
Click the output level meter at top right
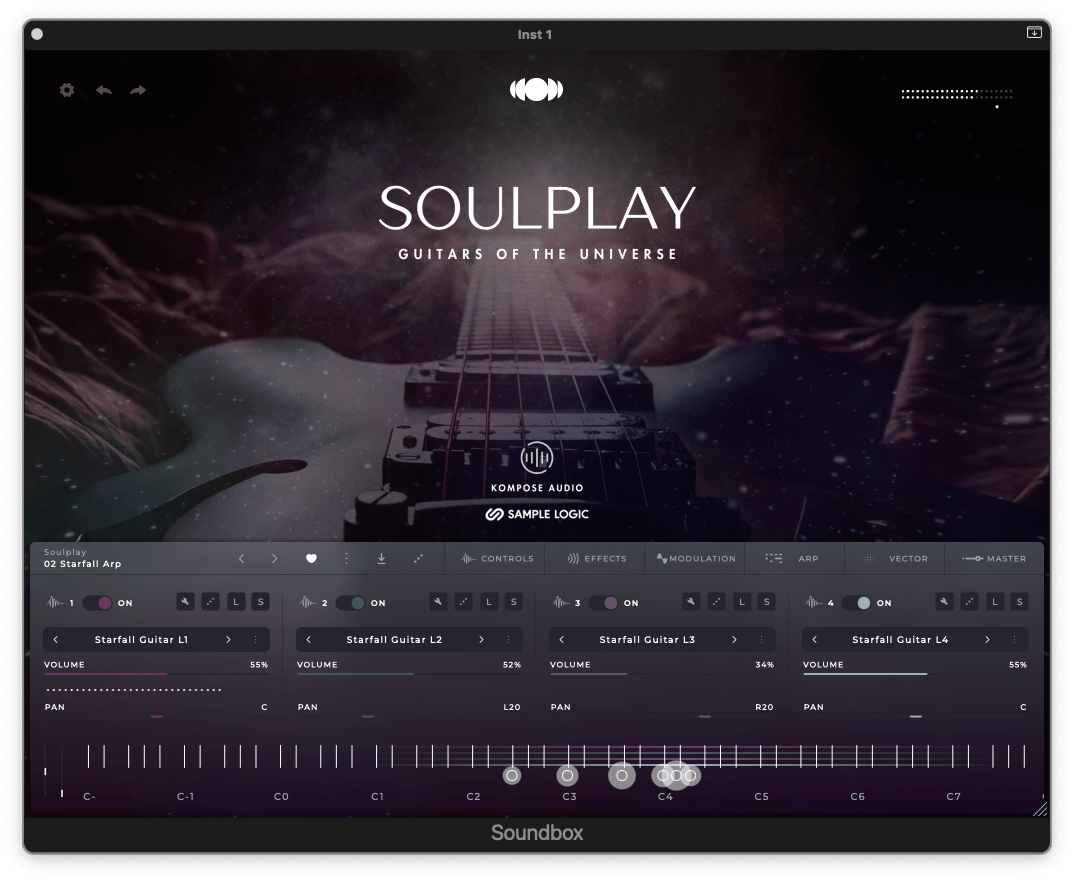pos(956,96)
